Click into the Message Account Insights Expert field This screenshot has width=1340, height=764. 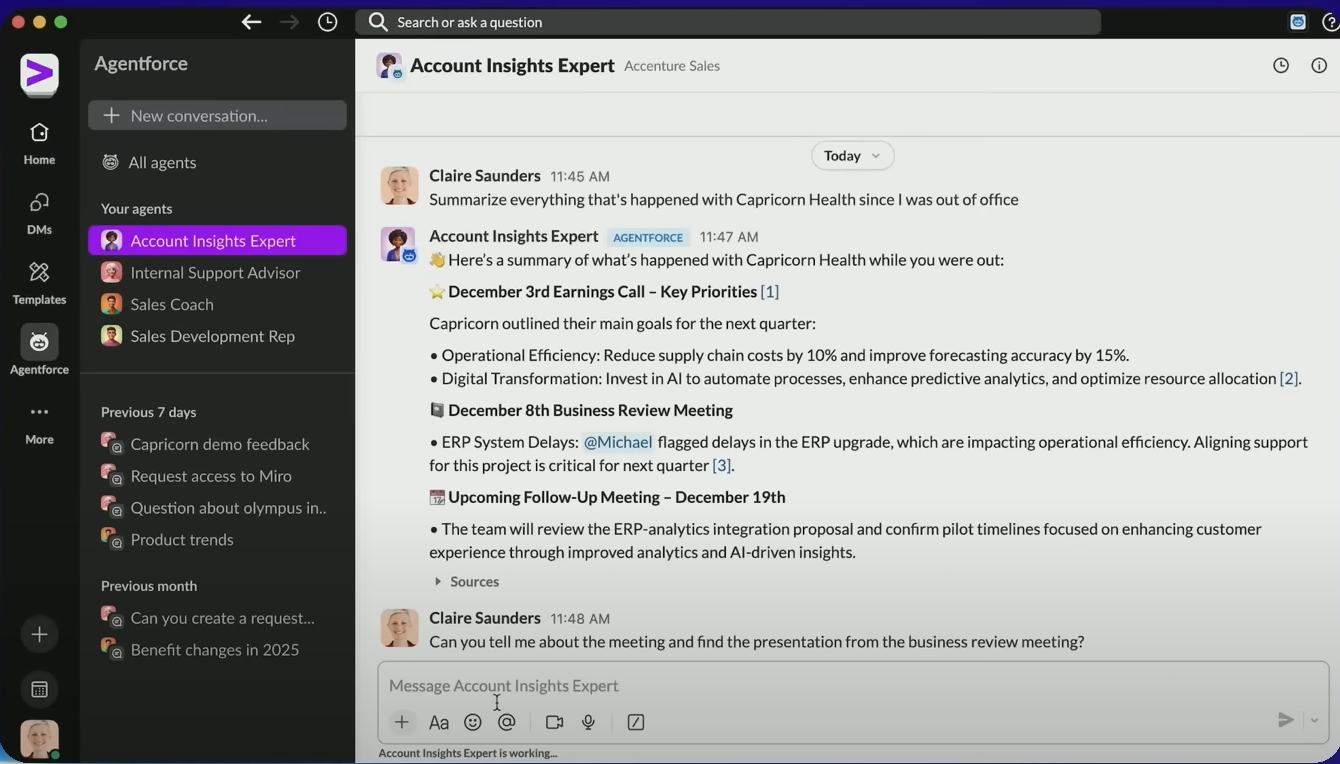point(853,685)
